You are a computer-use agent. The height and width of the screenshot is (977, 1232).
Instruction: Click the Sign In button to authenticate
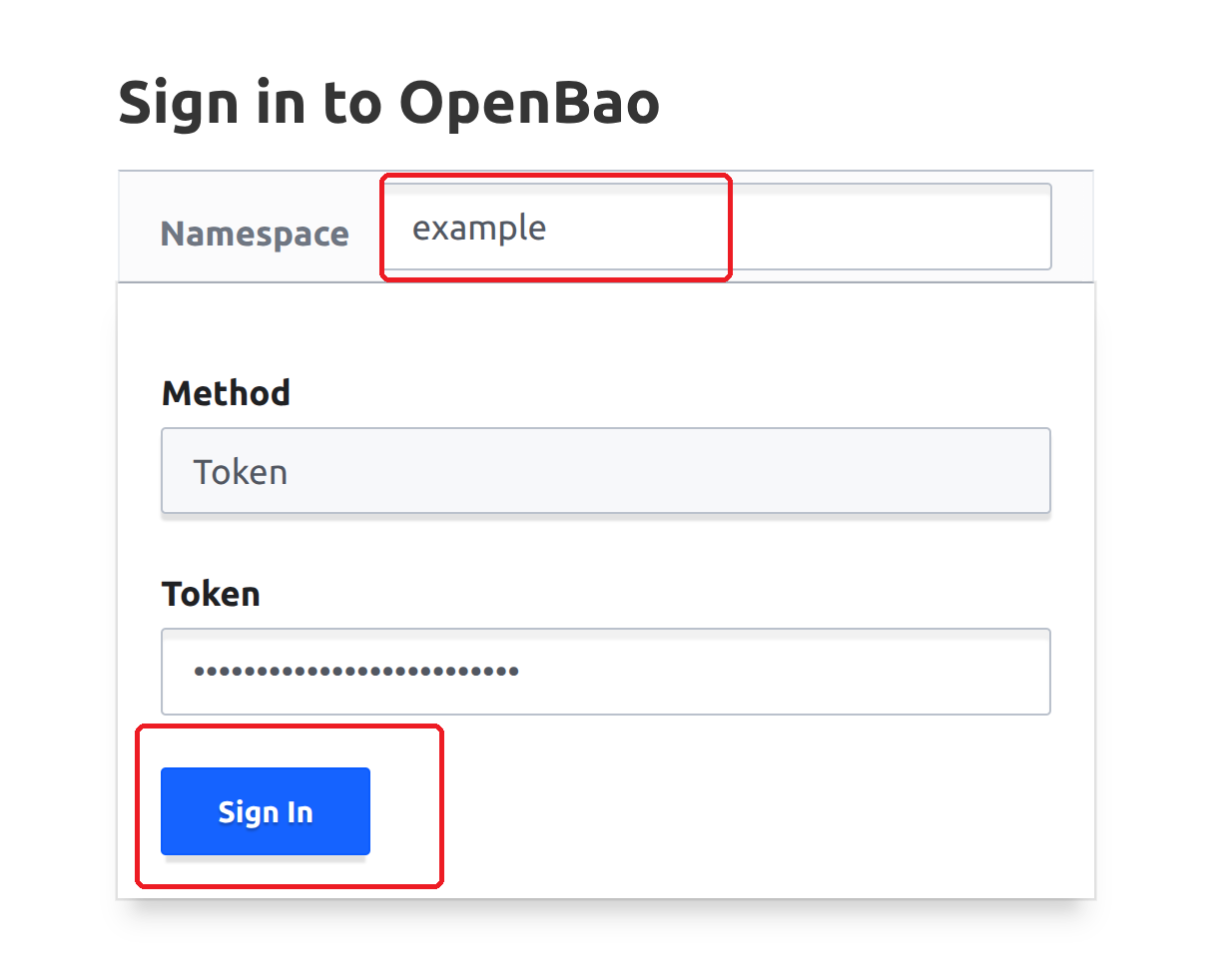tap(265, 811)
